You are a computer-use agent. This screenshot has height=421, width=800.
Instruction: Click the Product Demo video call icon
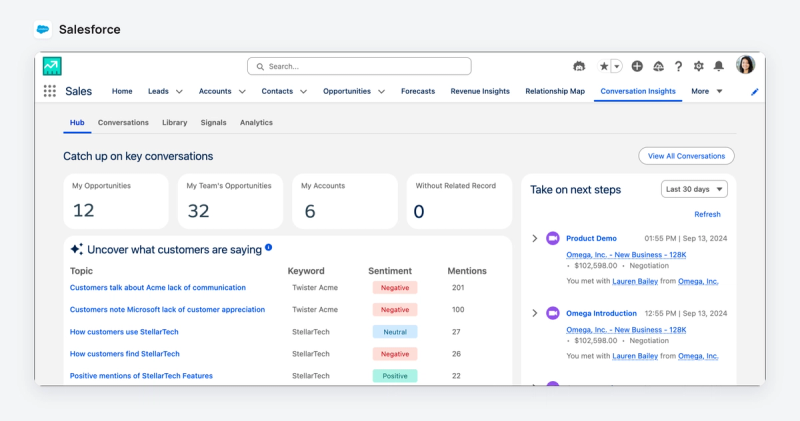553,238
